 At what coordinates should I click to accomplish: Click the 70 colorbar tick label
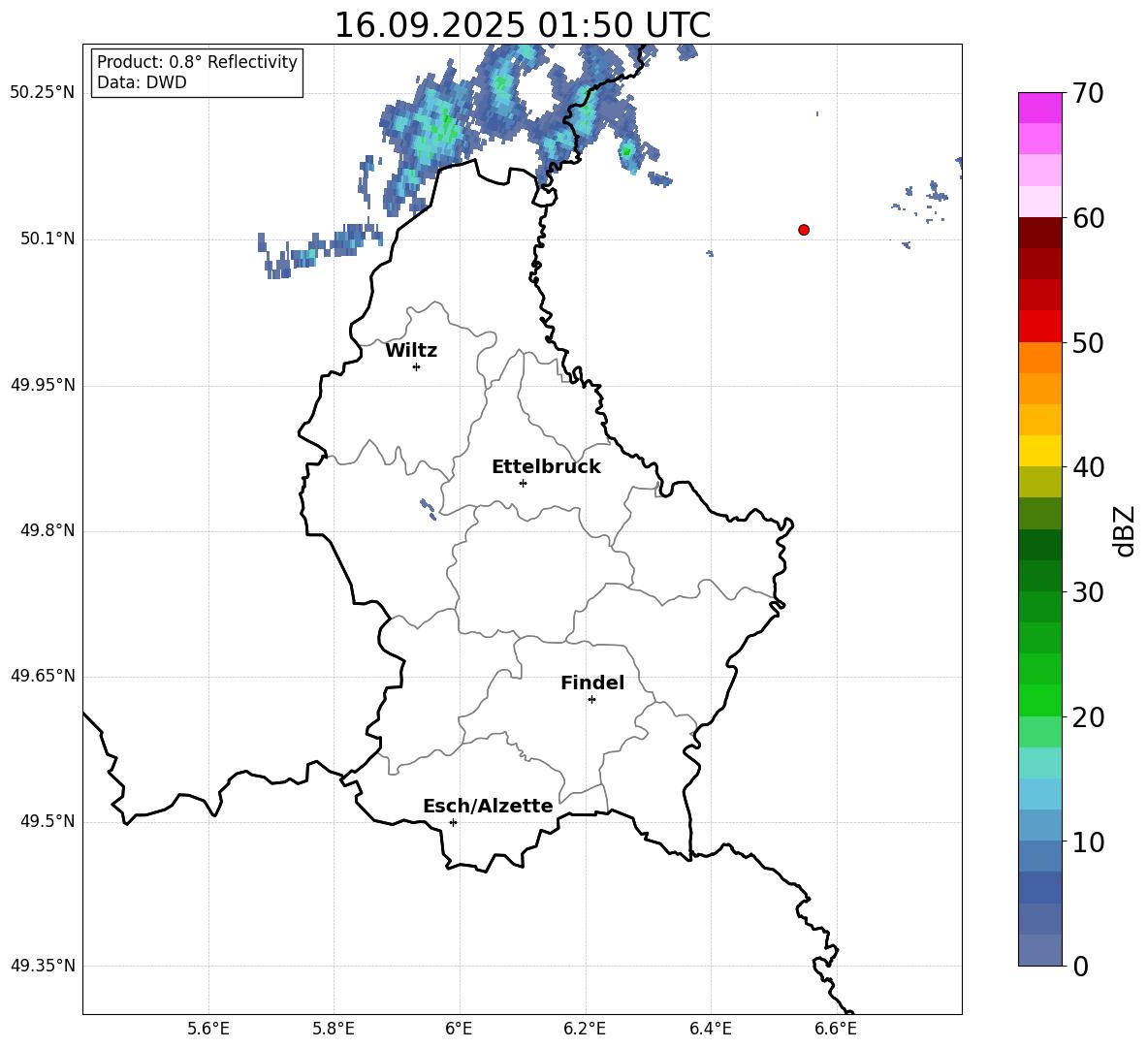[x=1088, y=93]
